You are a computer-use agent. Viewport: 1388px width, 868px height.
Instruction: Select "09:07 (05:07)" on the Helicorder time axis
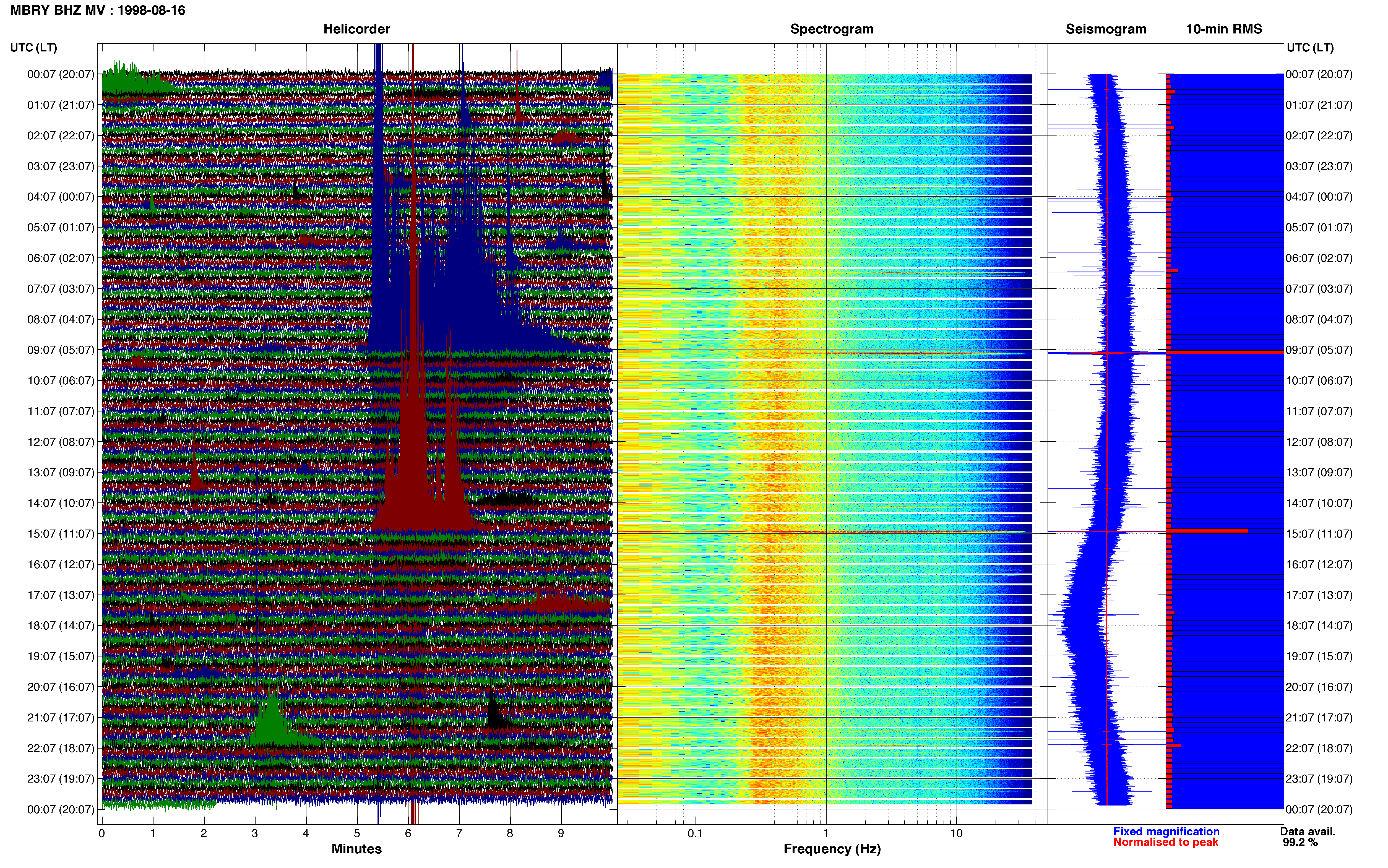(x=60, y=350)
